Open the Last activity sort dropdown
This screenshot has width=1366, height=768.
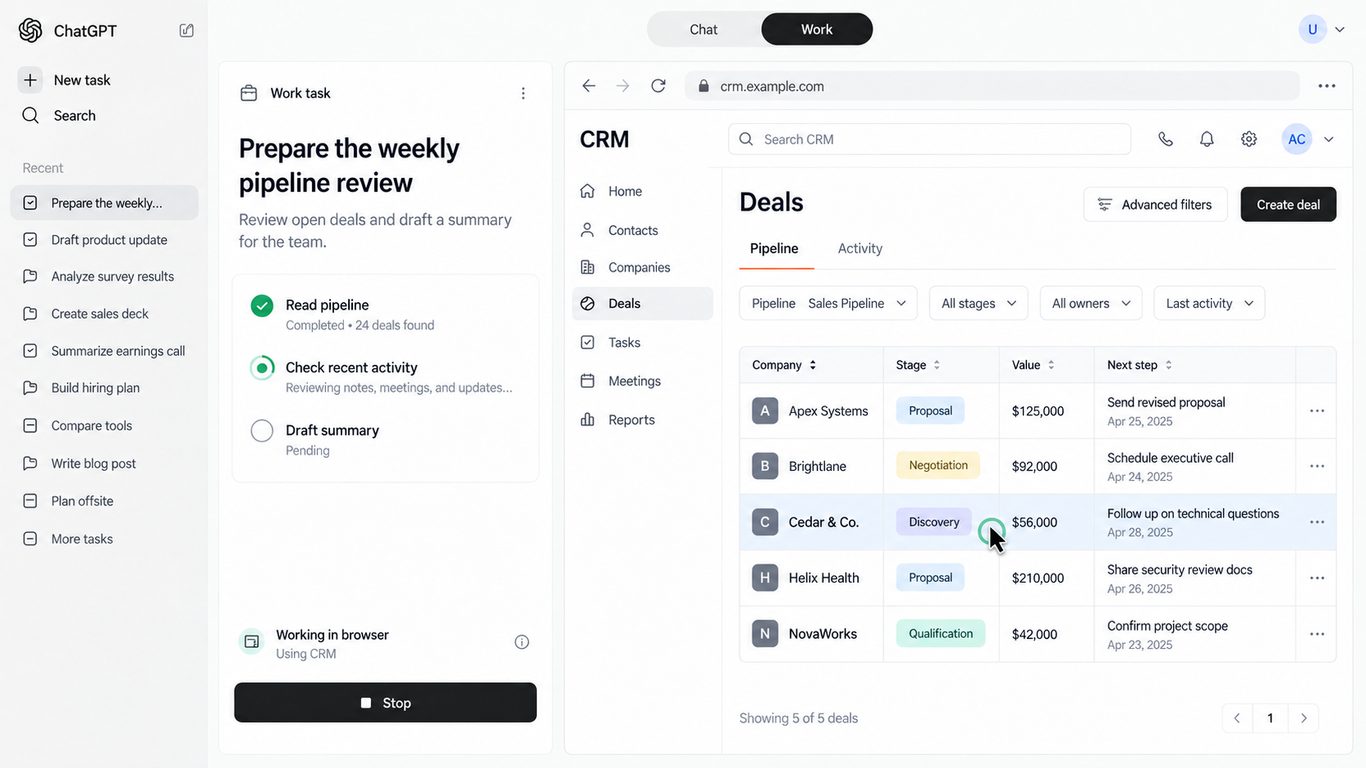click(x=1209, y=303)
